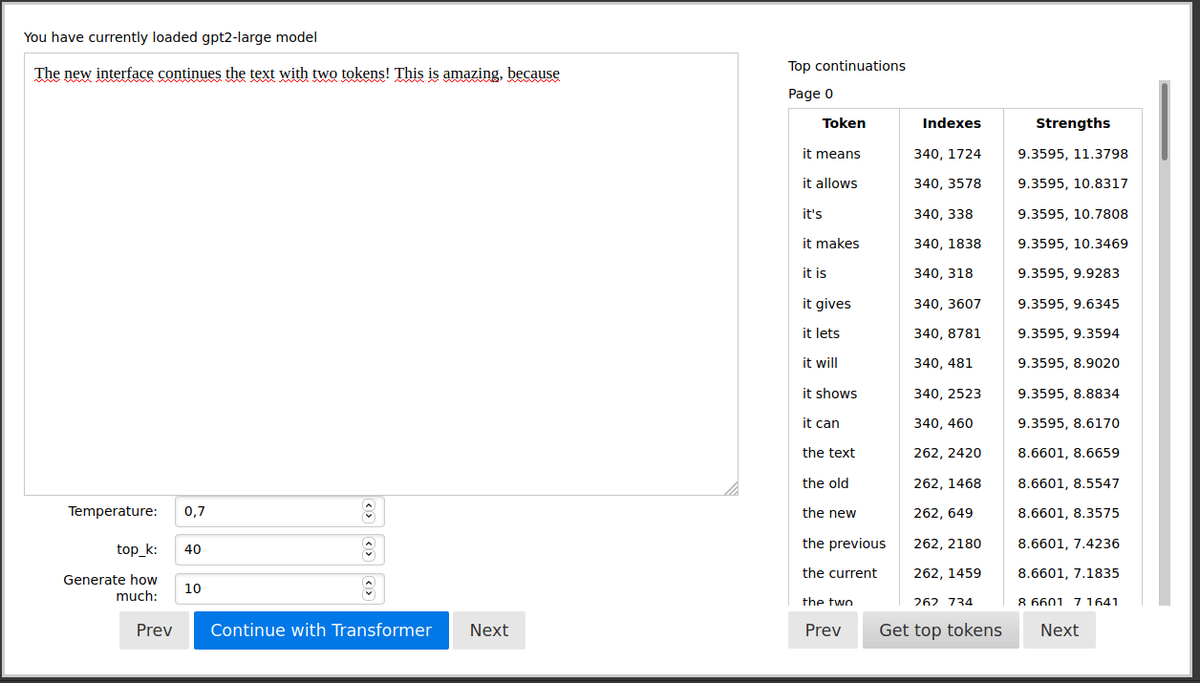Click the loaded gpt2-large model notice

[171, 37]
